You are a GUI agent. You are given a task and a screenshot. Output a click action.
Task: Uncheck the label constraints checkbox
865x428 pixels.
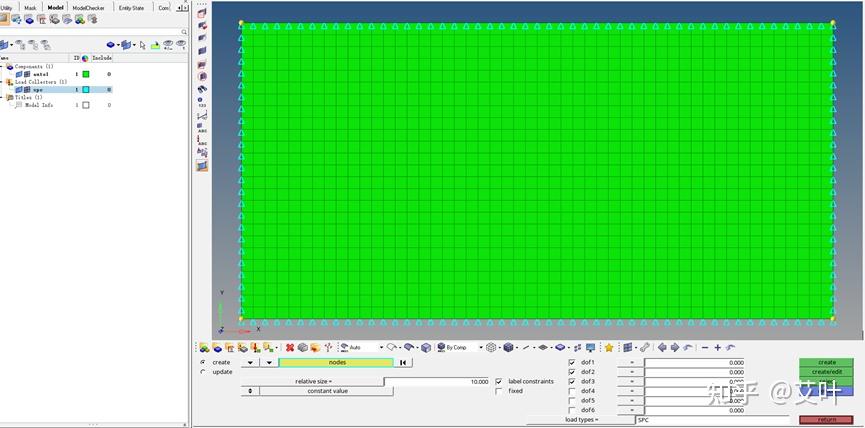pyautogui.click(x=499, y=382)
